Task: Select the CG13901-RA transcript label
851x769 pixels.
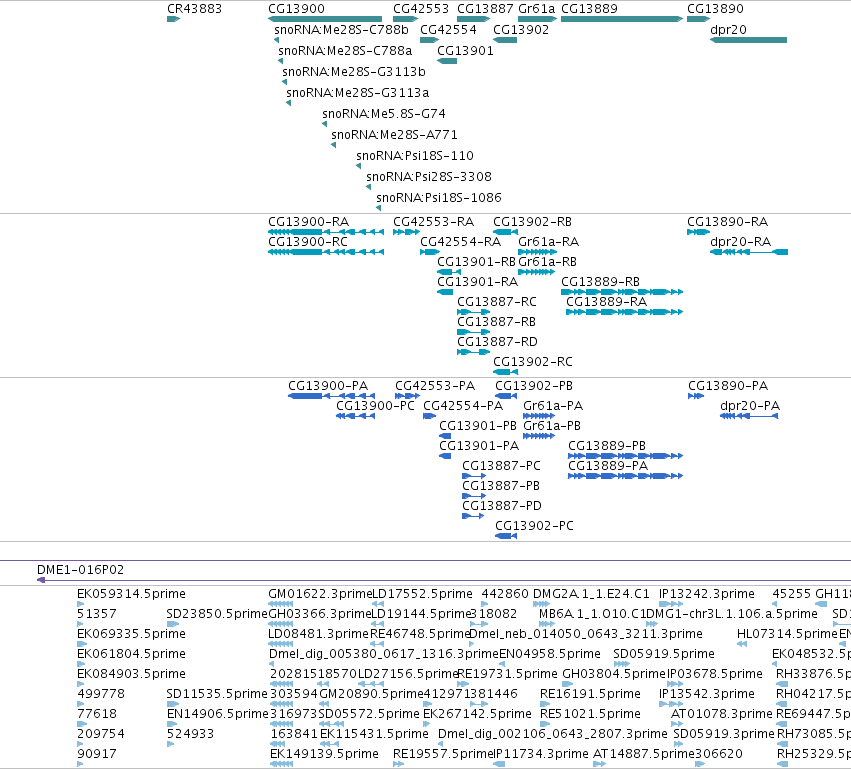Action: pyautogui.click(x=478, y=282)
